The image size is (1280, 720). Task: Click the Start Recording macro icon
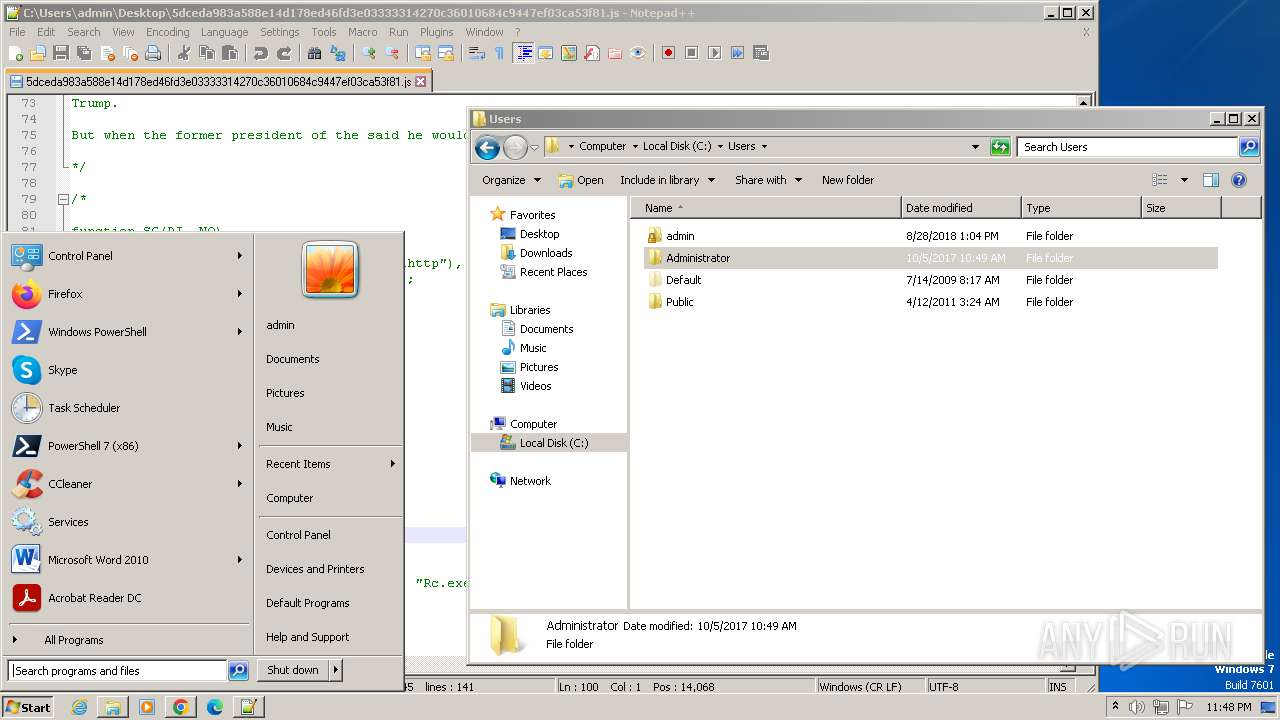tap(669, 53)
